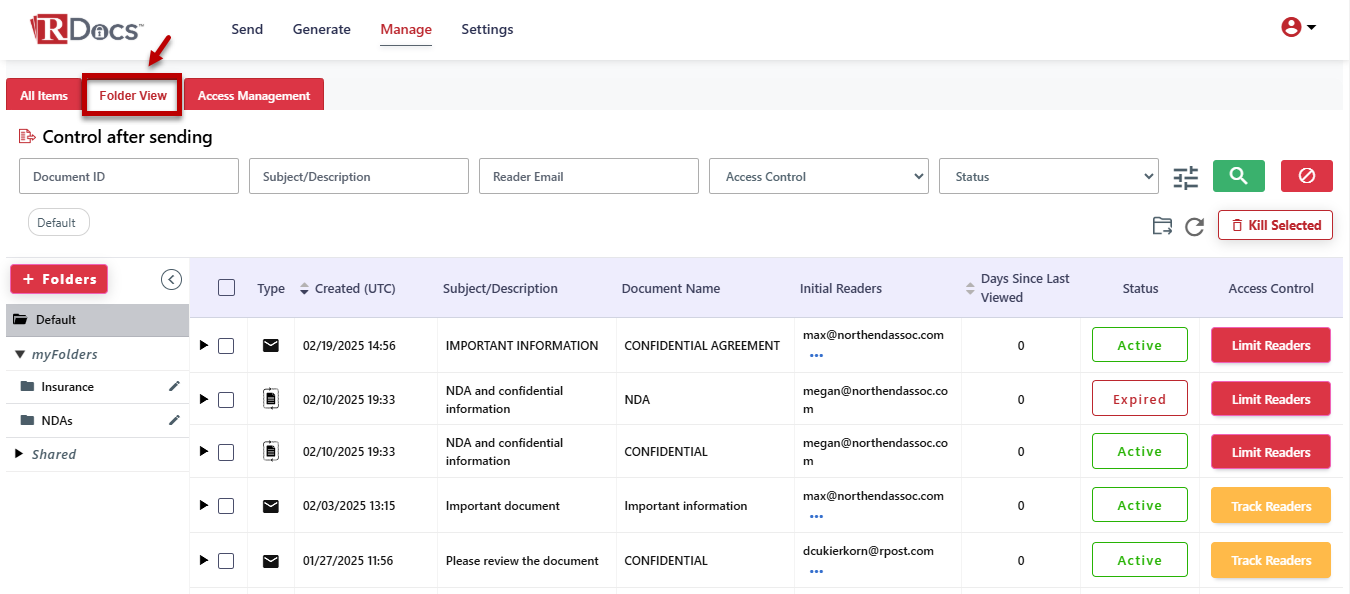Focus the Document ID search field
This screenshot has width=1350, height=594.
point(129,176)
